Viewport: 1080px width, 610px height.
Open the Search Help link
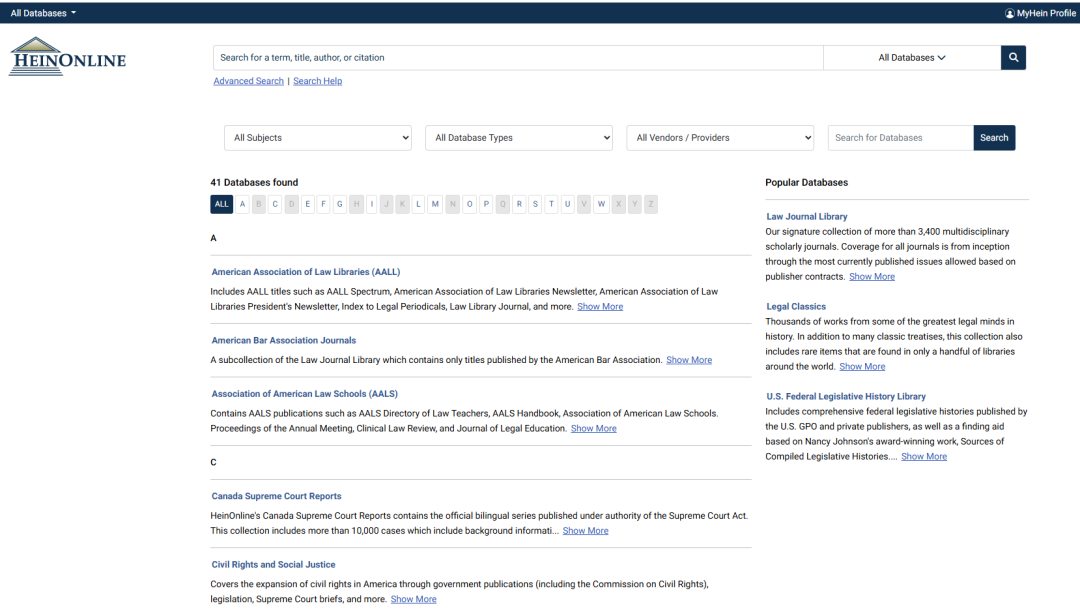coord(318,81)
